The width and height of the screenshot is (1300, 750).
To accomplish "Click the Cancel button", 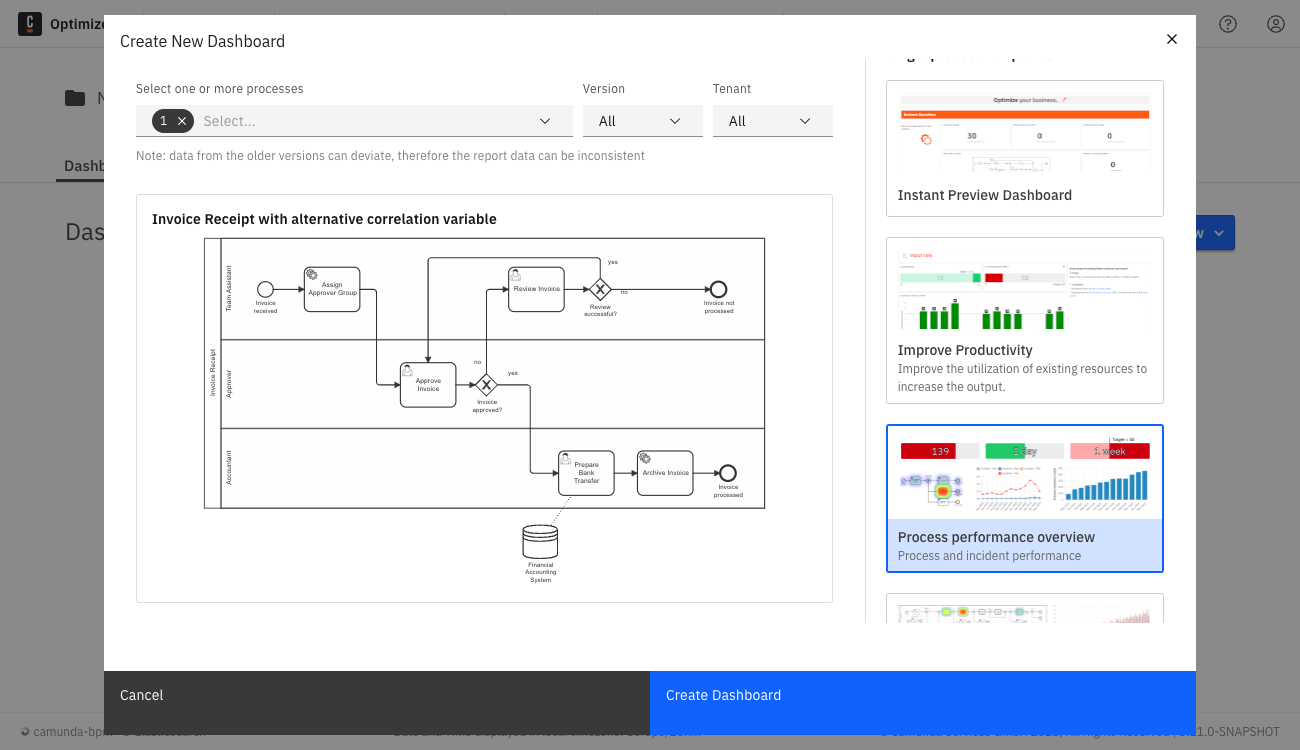I will click(x=377, y=703).
